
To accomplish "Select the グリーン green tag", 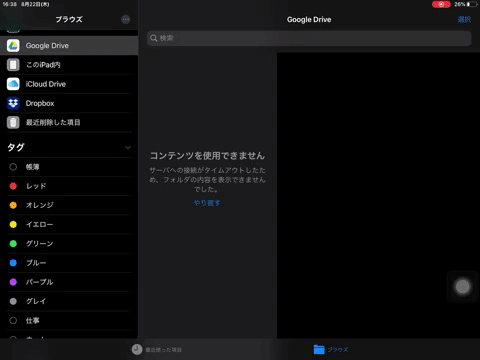I will (69, 244).
